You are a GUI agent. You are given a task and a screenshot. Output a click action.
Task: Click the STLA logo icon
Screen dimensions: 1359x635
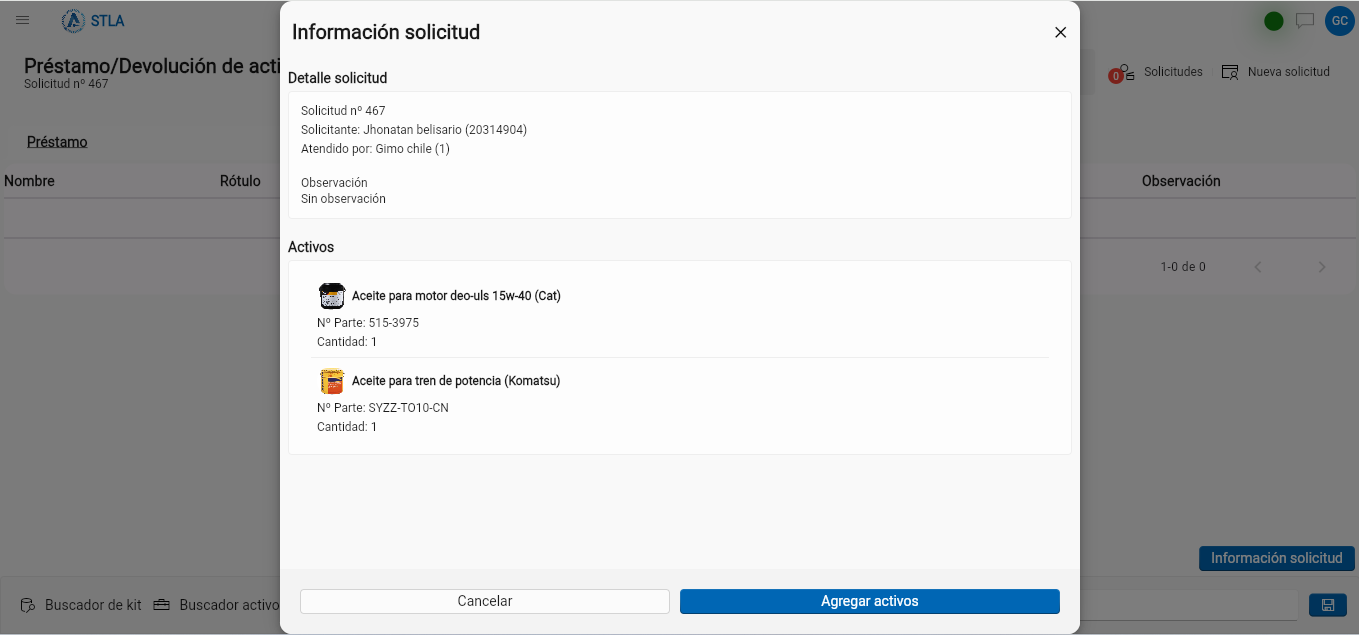click(73, 20)
